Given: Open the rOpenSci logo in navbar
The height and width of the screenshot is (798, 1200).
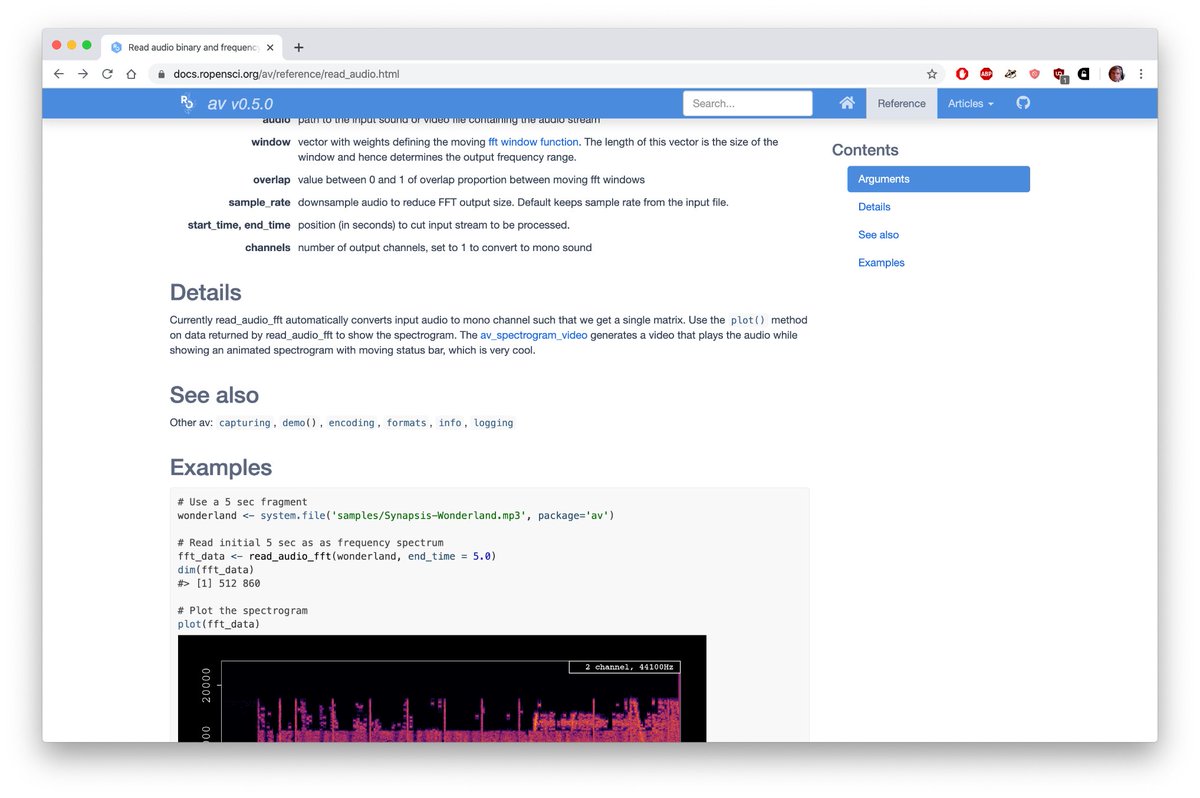Looking at the screenshot, I should point(187,103).
